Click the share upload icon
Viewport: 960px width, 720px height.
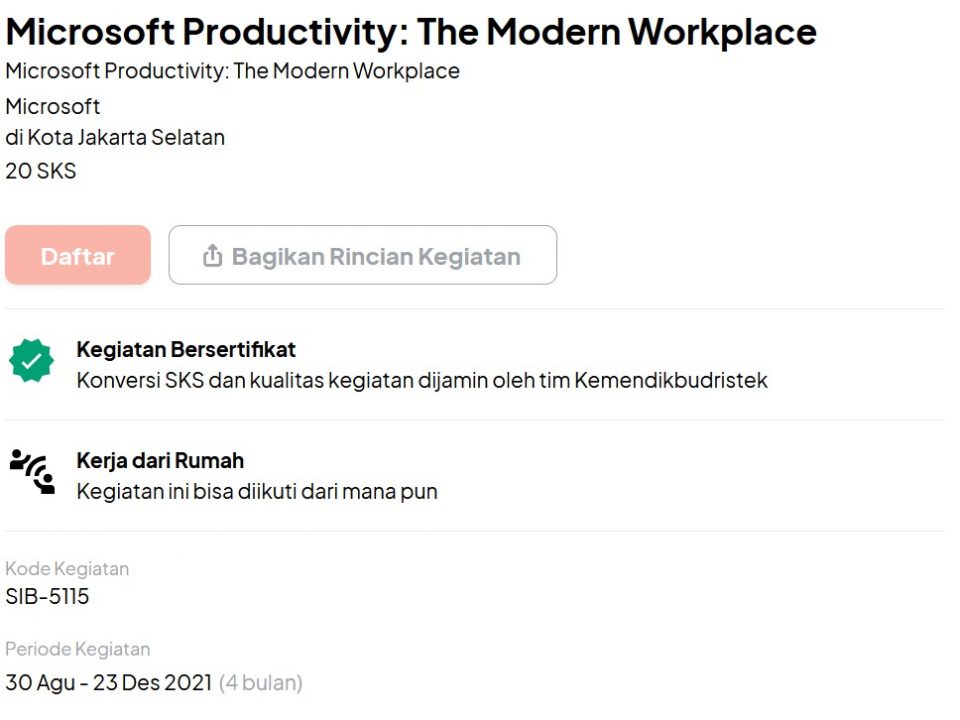pyautogui.click(x=212, y=255)
